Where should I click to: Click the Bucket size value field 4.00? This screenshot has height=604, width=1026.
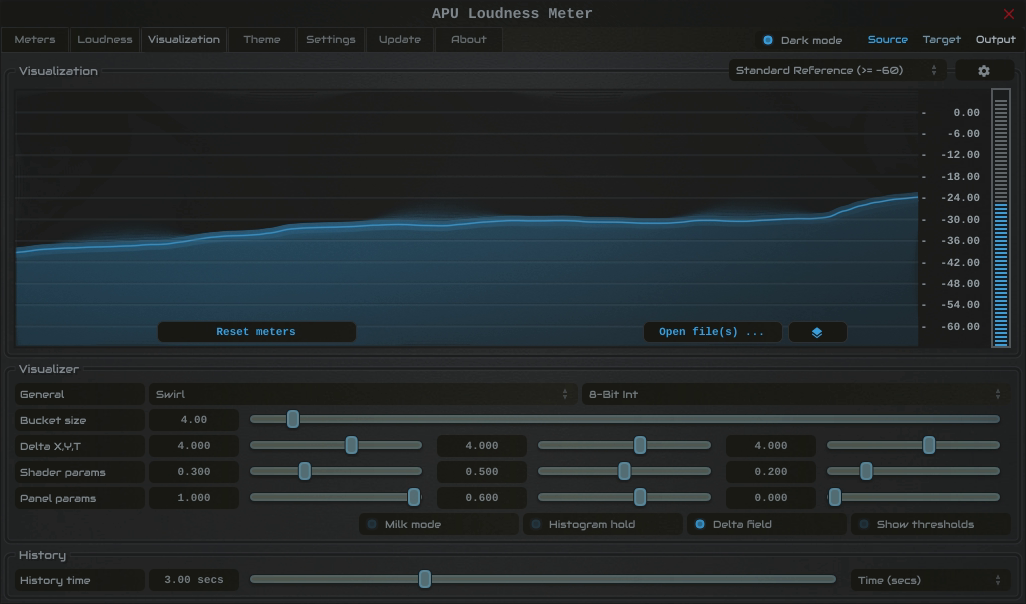pos(194,419)
